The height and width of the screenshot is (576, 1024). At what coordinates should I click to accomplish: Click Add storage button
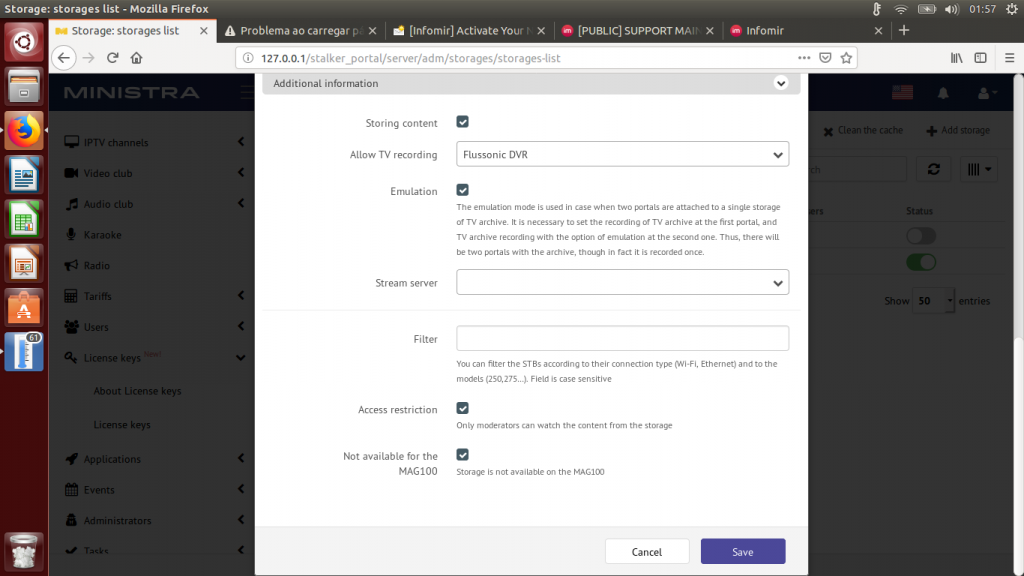coord(958,130)
